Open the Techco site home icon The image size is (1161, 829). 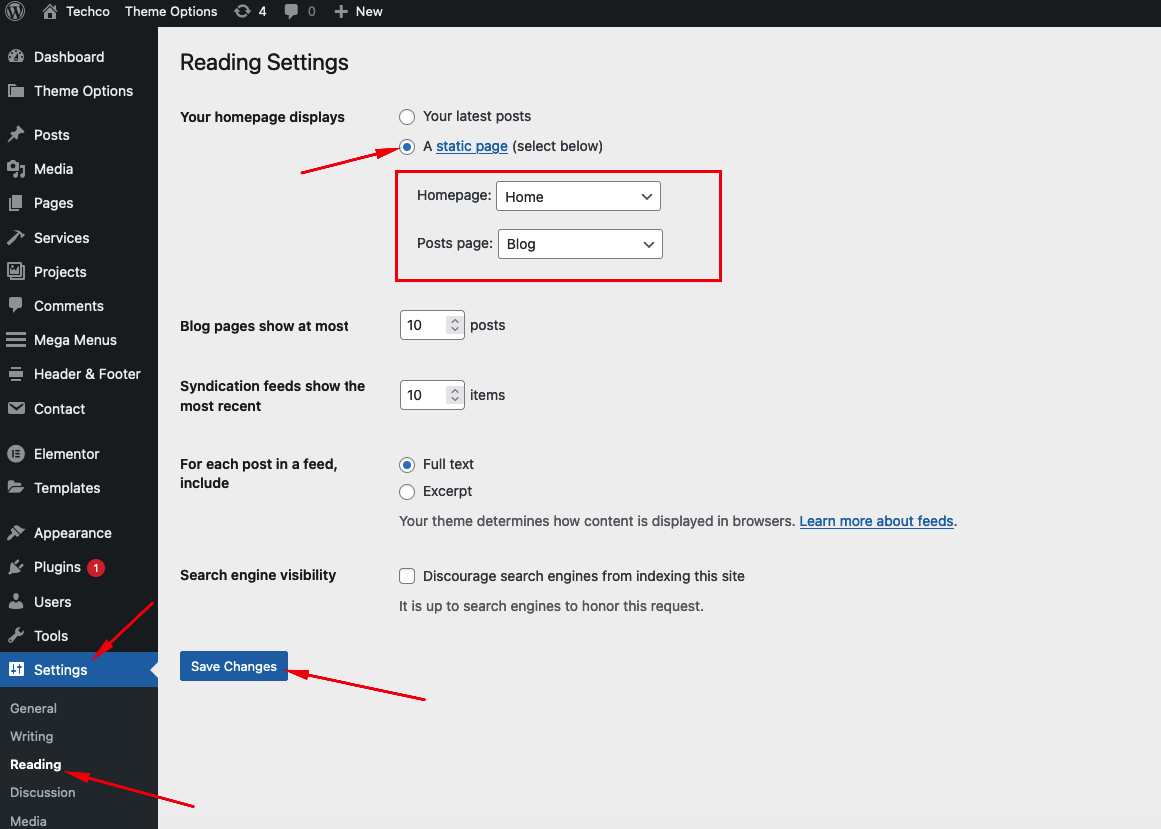click(50, 12)
